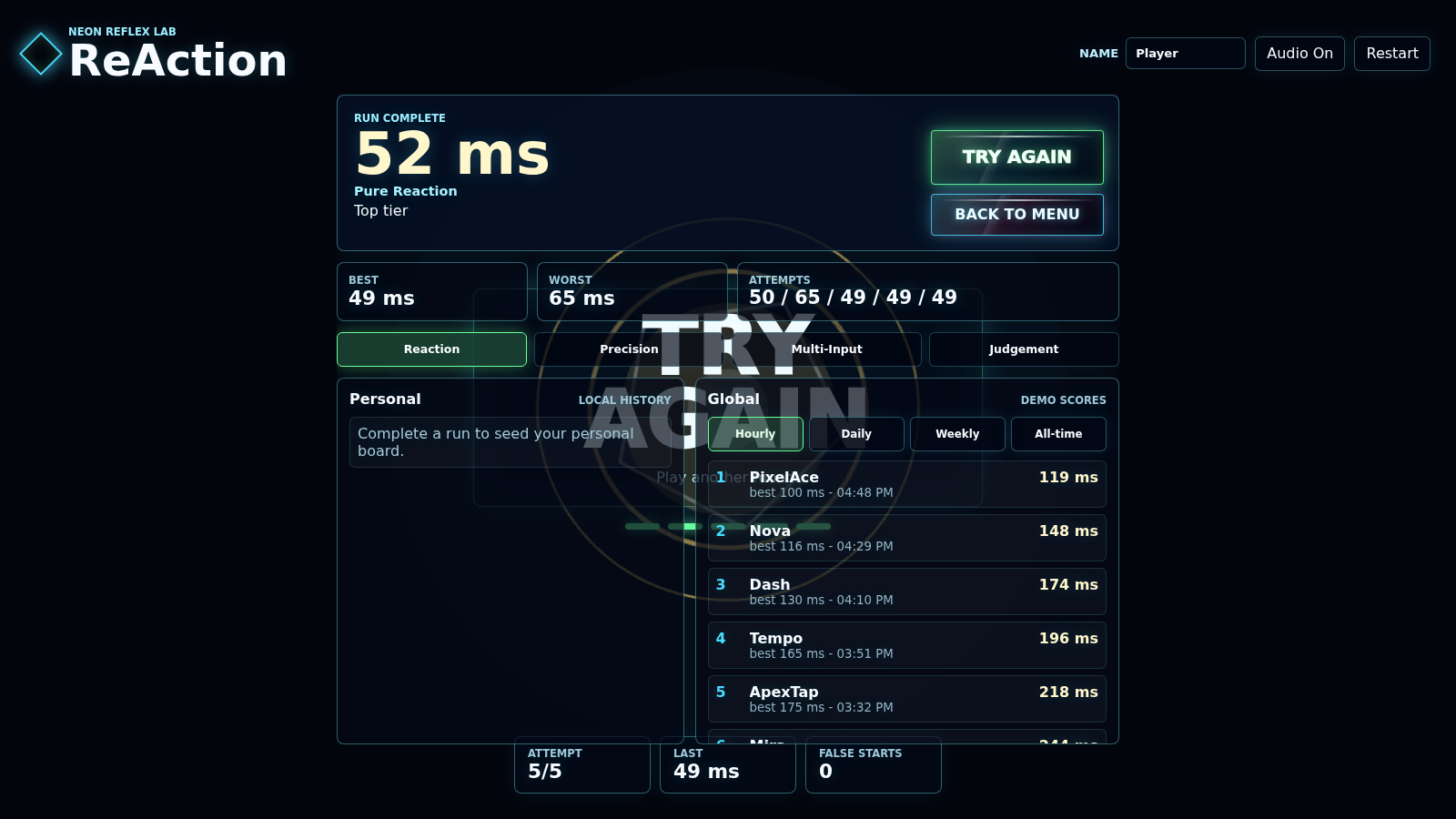Click the ReAction diamond logo icon
The height and width of the screenshot is (819, 1456).
tap(41, 54)
